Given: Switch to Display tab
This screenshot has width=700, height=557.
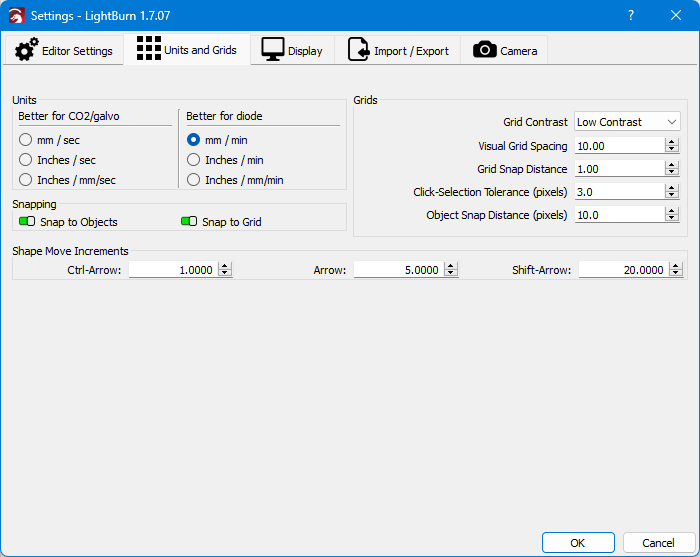Looking at the screenshot, I should (292, 50).
